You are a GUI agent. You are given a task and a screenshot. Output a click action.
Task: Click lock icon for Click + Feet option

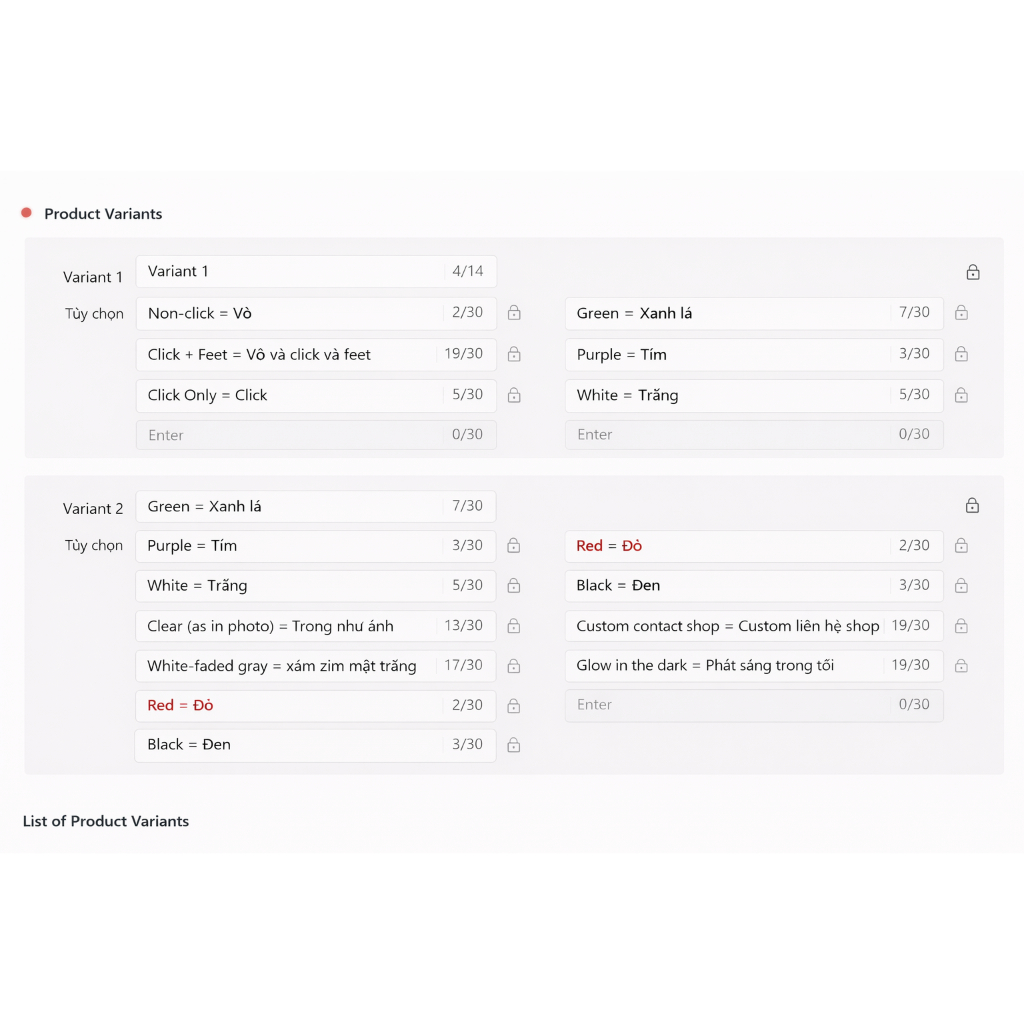514,354
